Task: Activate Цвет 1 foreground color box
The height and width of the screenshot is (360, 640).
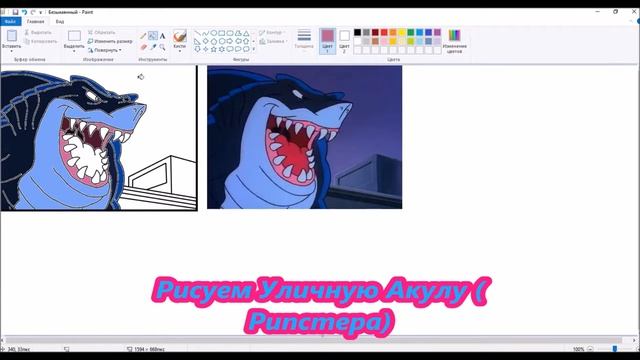Action: tap(327, 41)
